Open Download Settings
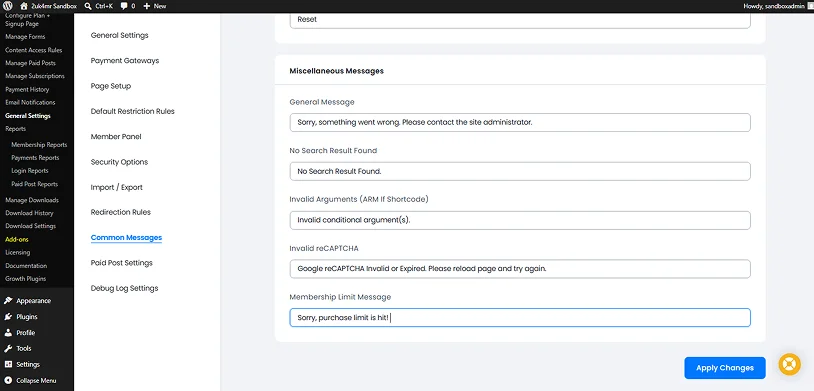Screen dimensions: 814x391 tap(31, 226)
